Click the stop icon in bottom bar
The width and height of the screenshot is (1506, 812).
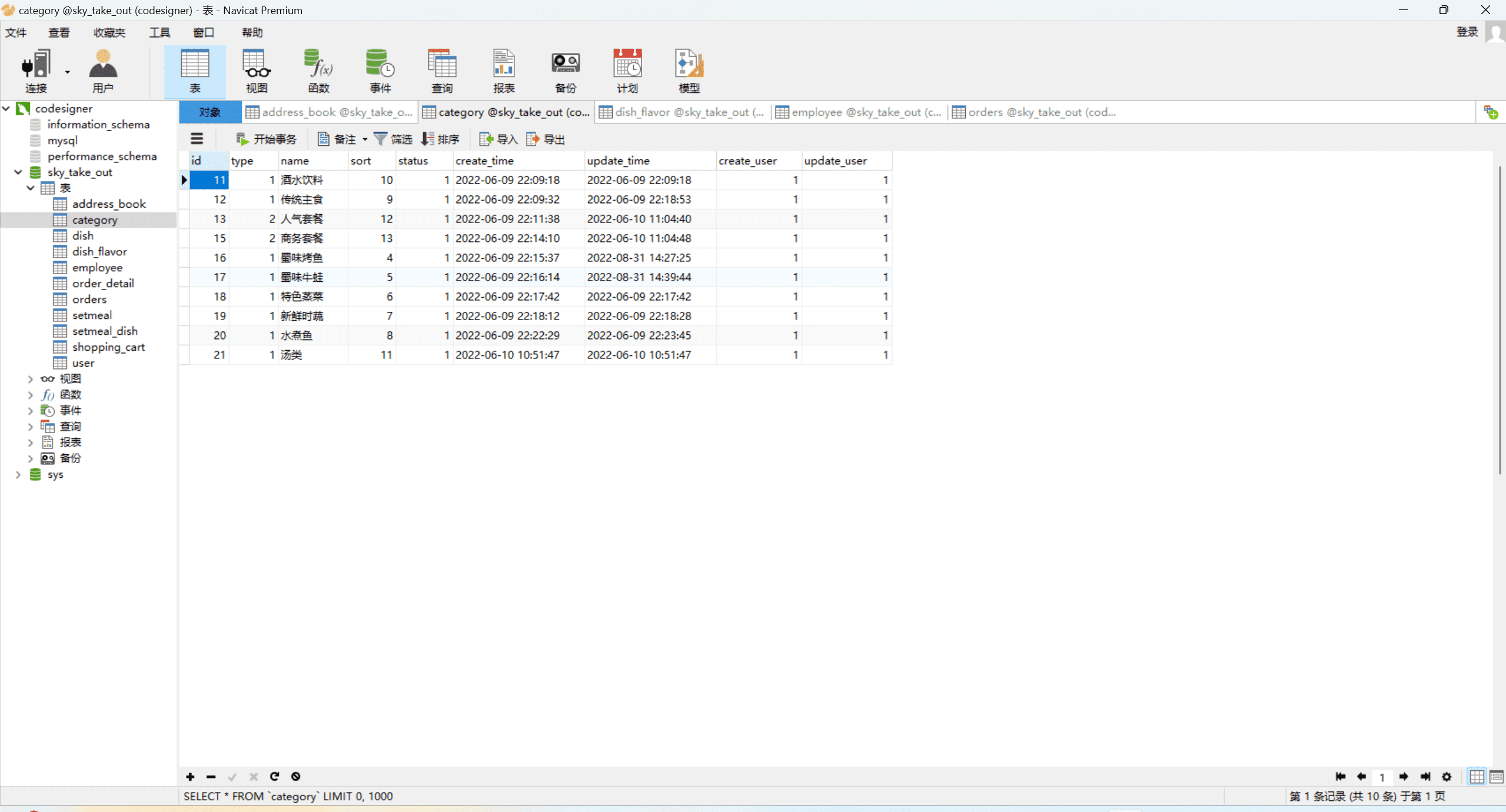tap(296, 777)
